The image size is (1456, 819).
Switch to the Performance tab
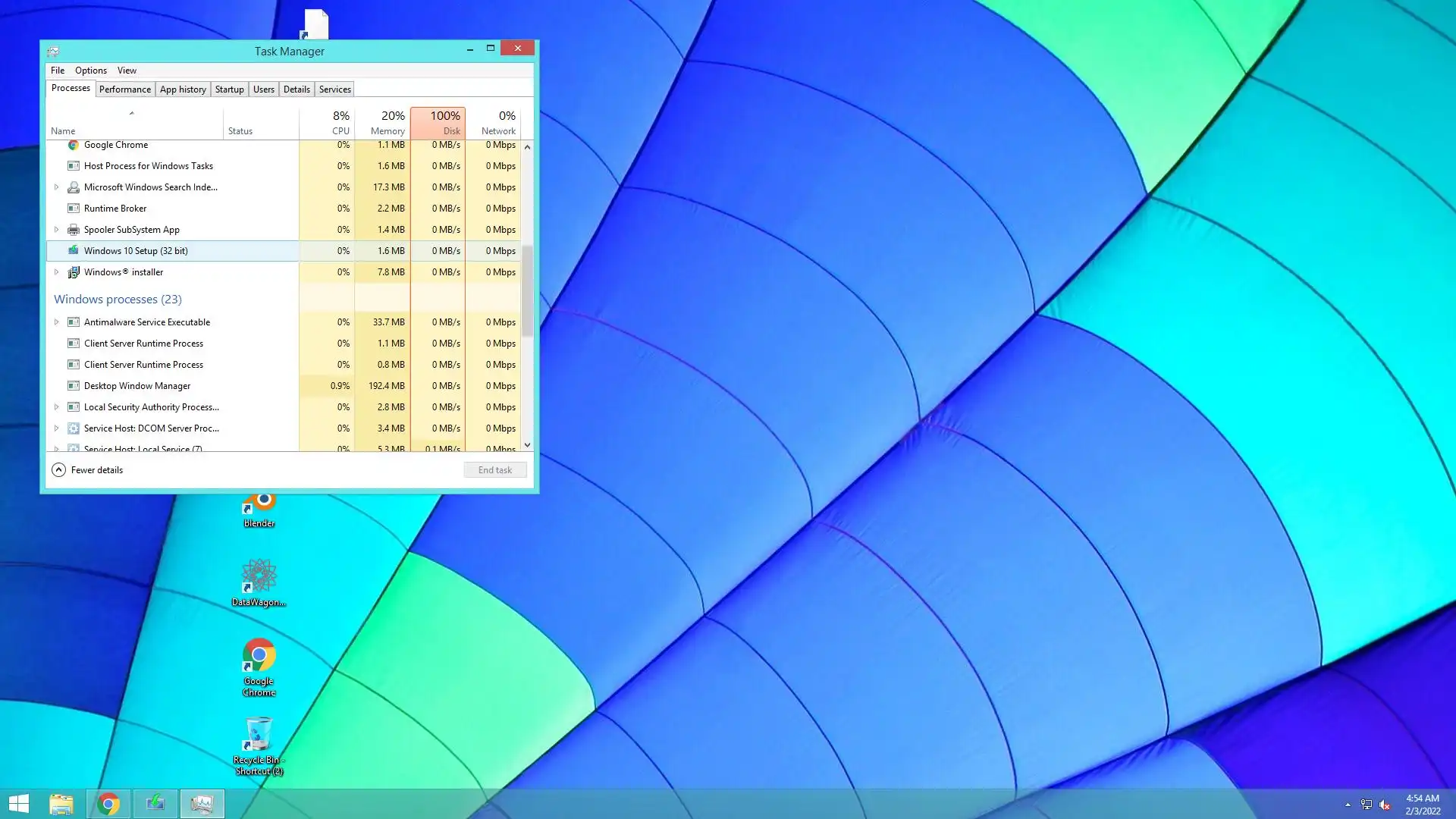tap(125, 89)
